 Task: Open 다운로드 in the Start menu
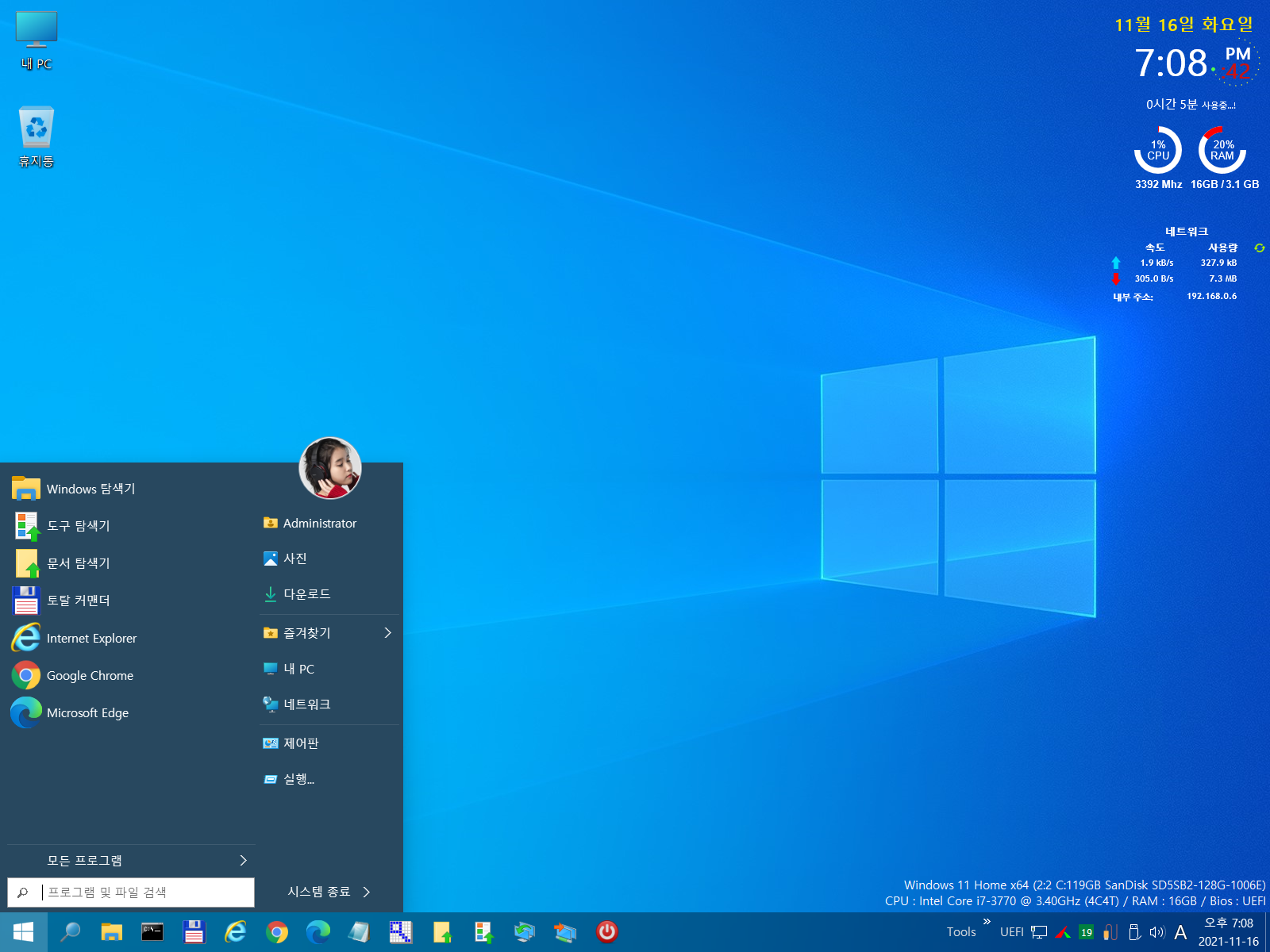pos(329,594)
